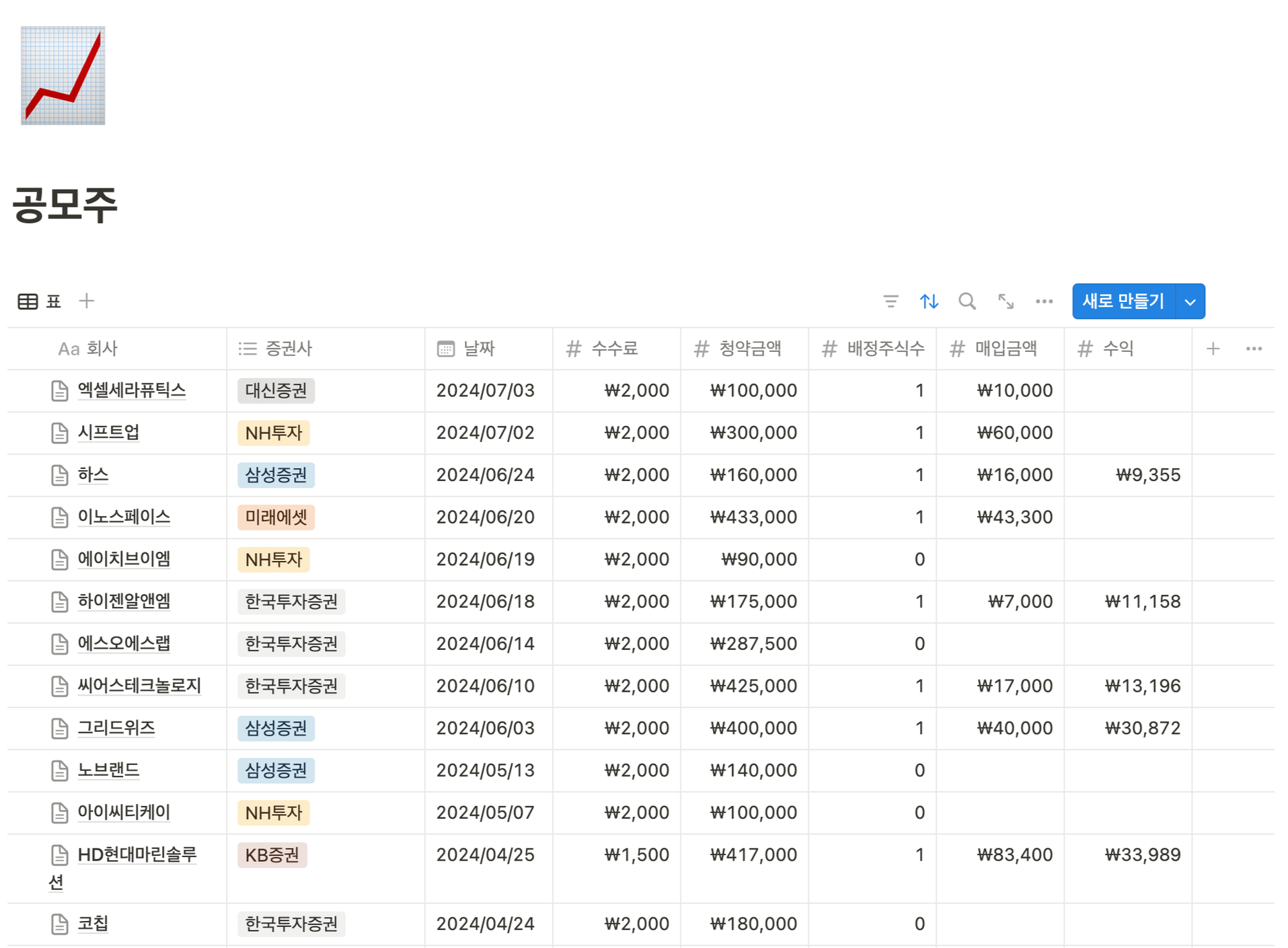Click NH투자 tag in 시프트업 row
The height and width of the screenshot is (948, 1288).
[x=273, y=433]
